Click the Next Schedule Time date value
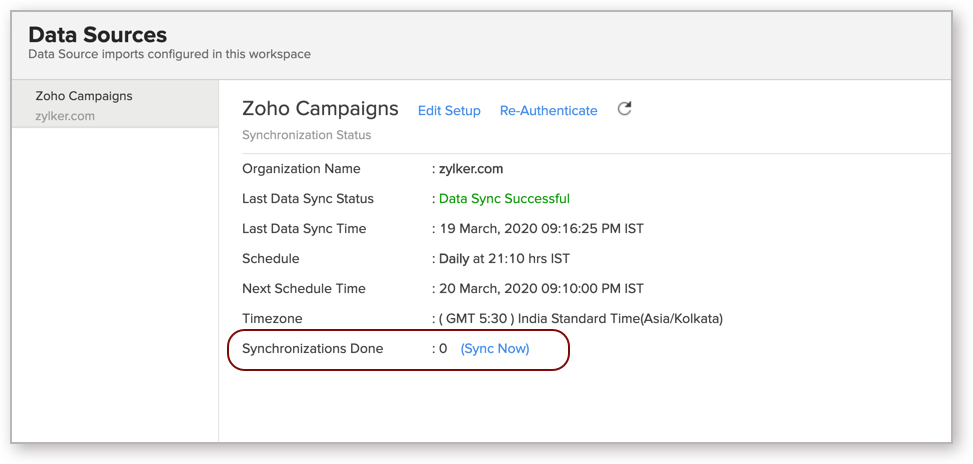The image size is (973, 464). click(x=541, y=289)
